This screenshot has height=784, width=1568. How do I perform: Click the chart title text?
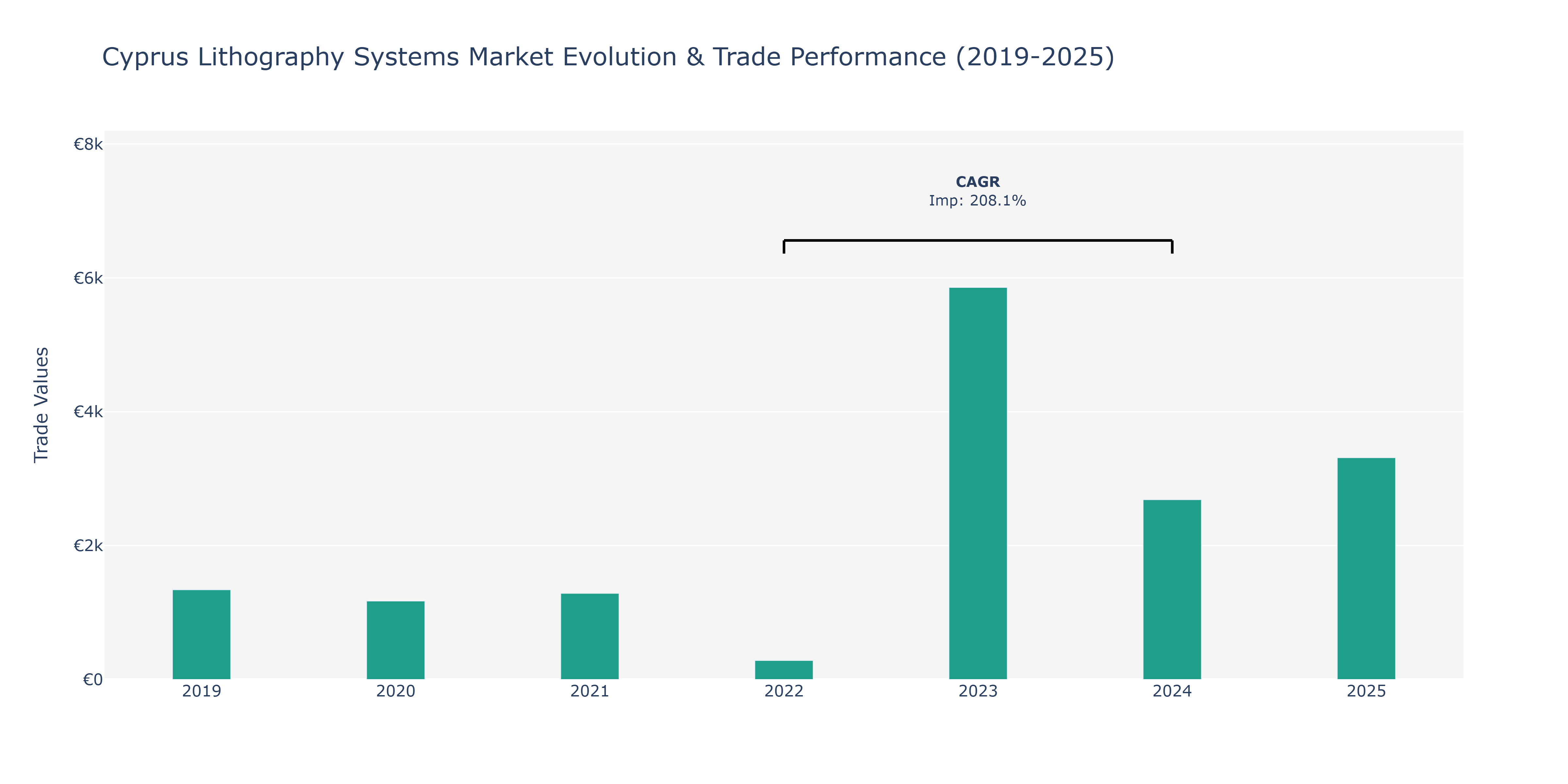(x=608, y=57)
